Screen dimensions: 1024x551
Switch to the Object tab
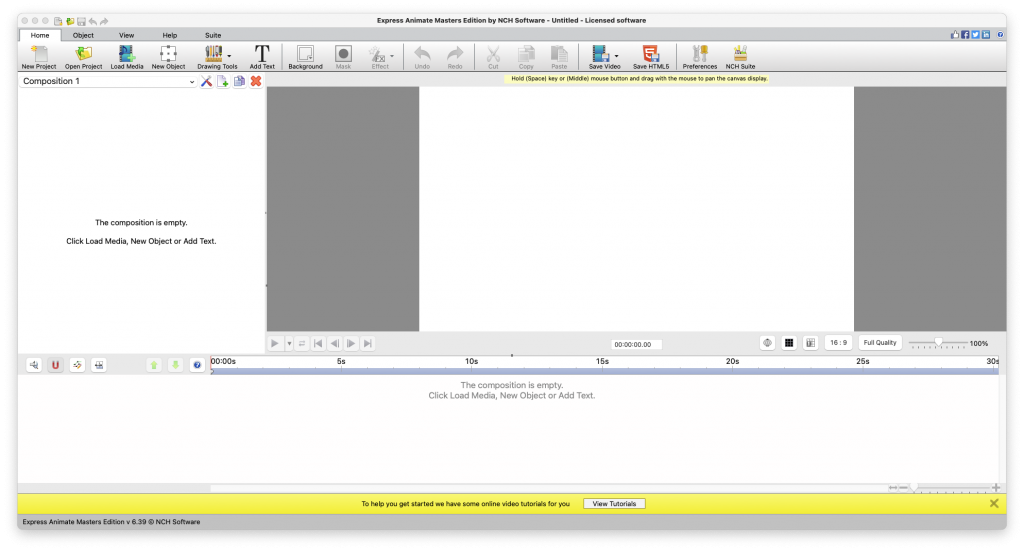pos(83,35)
